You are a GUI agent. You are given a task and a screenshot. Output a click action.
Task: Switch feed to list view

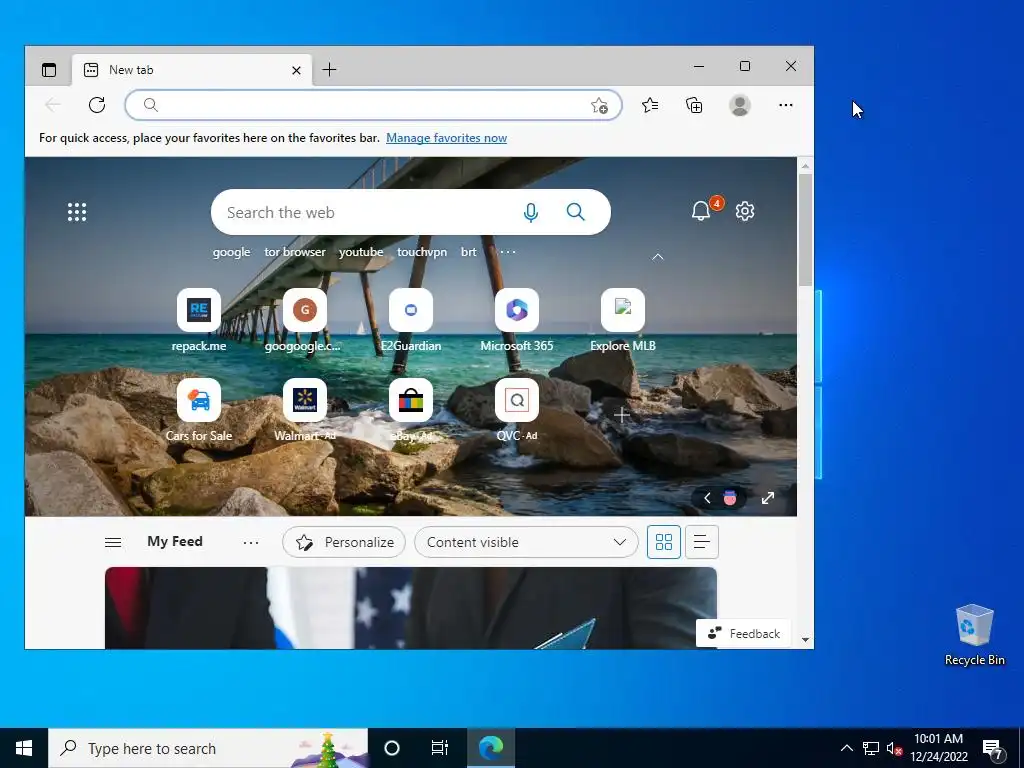coord(701,542)
